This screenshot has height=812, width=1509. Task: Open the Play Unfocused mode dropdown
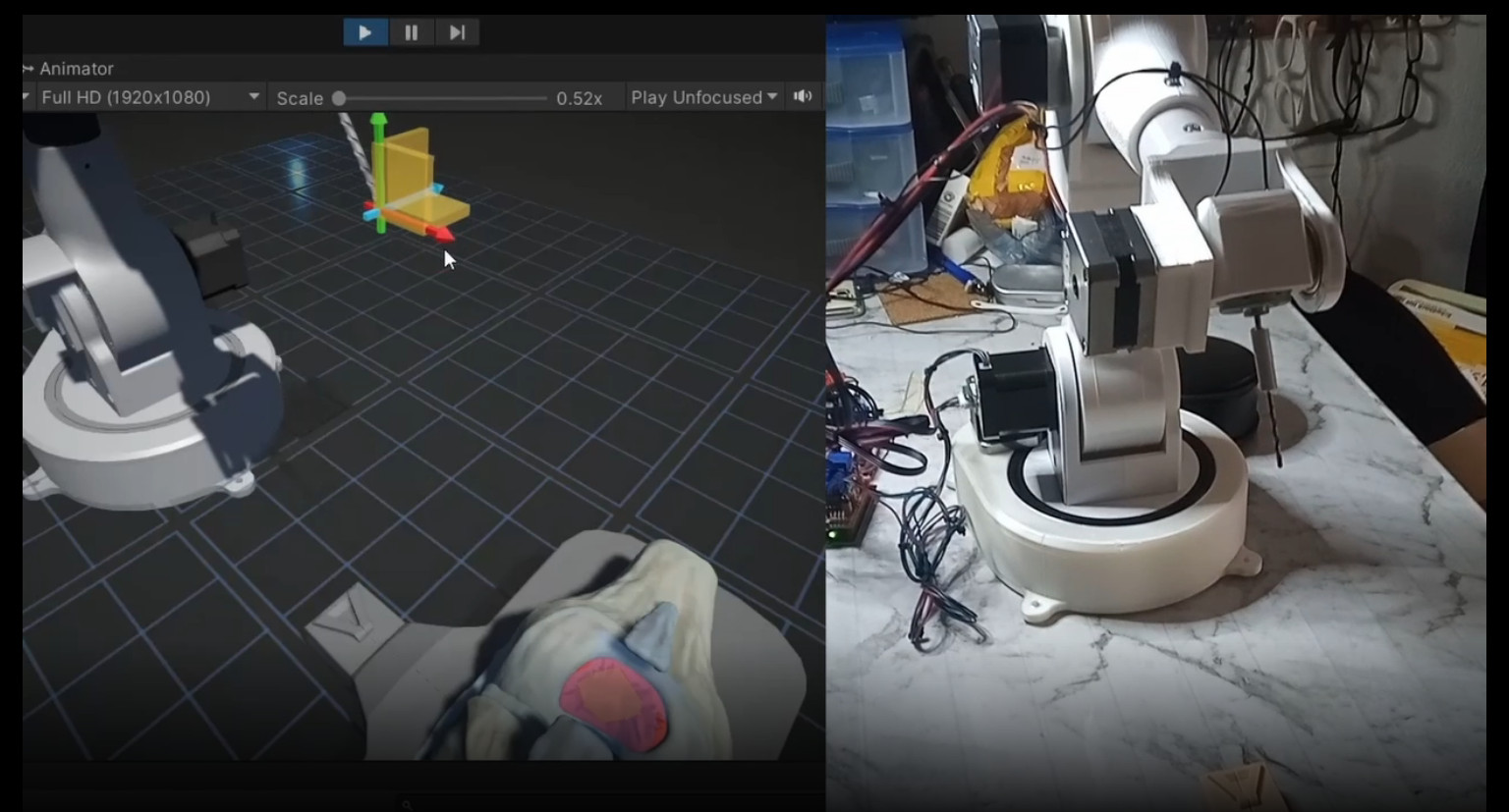click(701, 96)
